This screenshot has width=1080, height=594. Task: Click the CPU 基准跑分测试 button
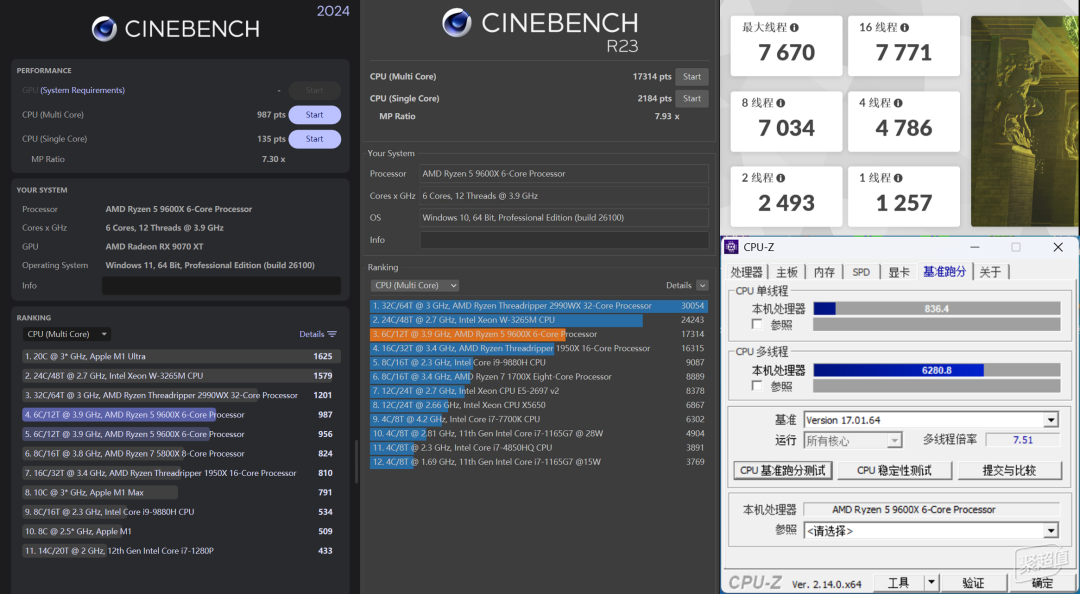[x=782, y=471]
